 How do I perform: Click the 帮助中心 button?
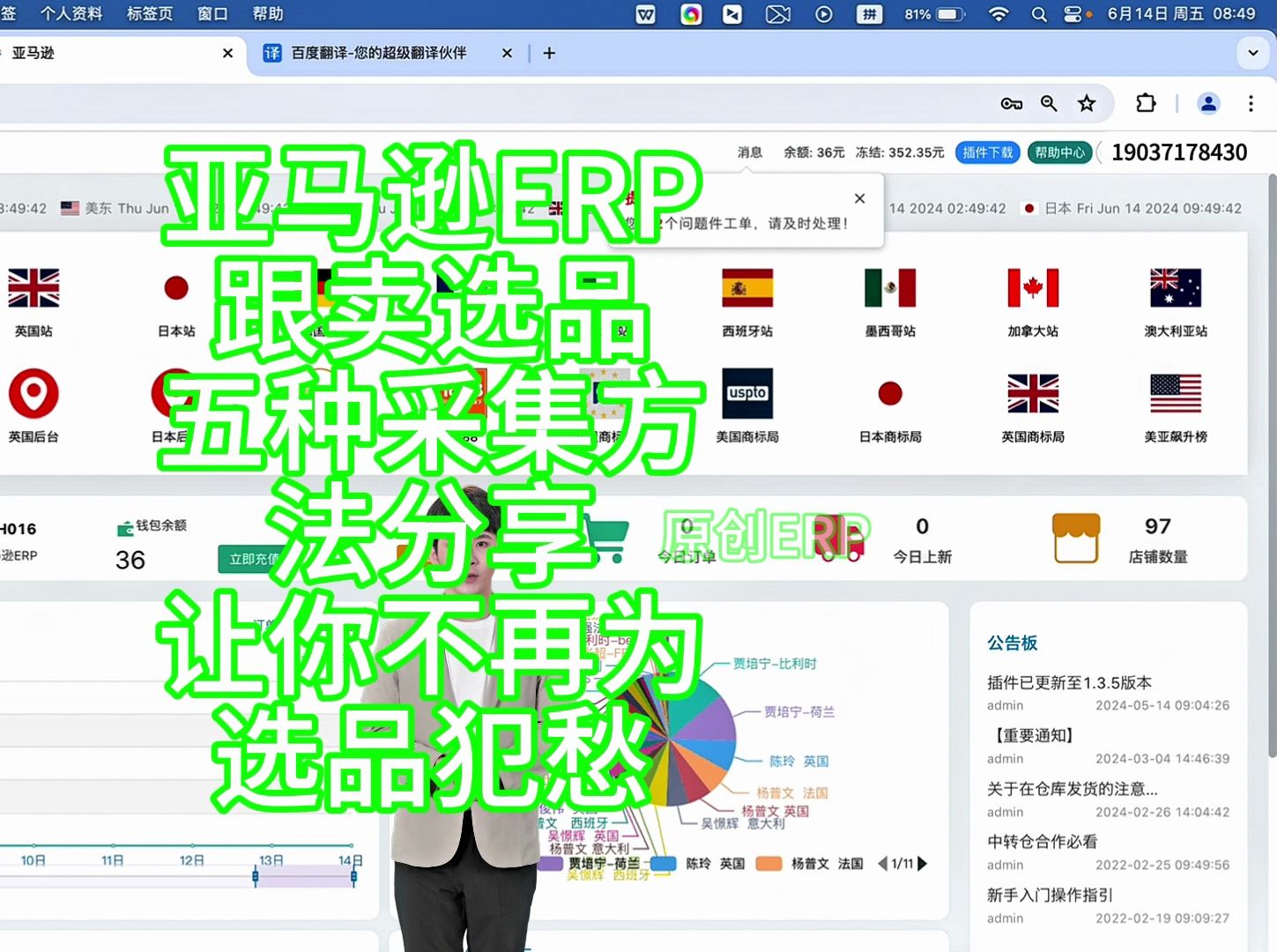[x=1060, y=152]
